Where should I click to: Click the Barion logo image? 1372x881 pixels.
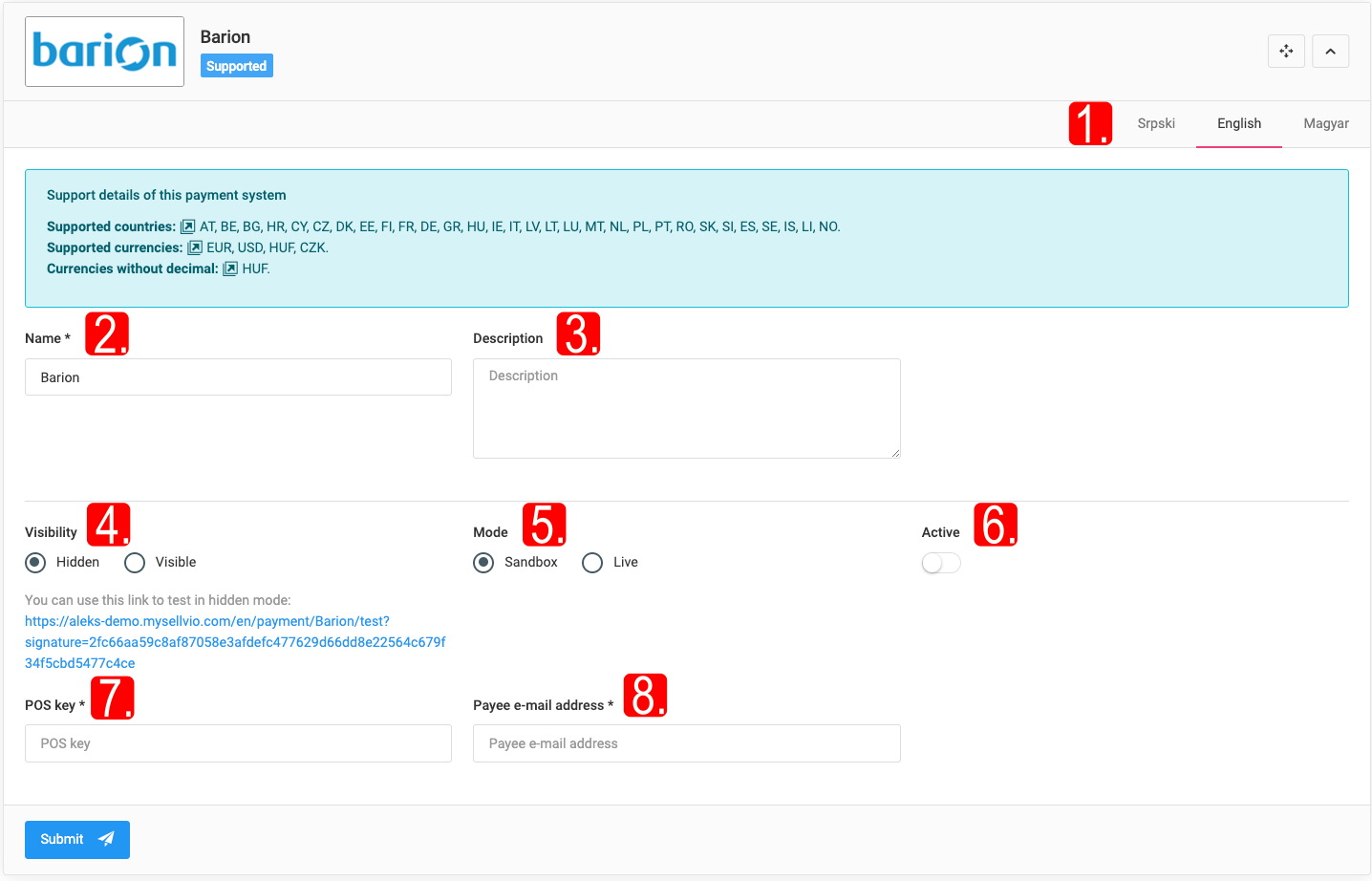[x=104, y=52]
